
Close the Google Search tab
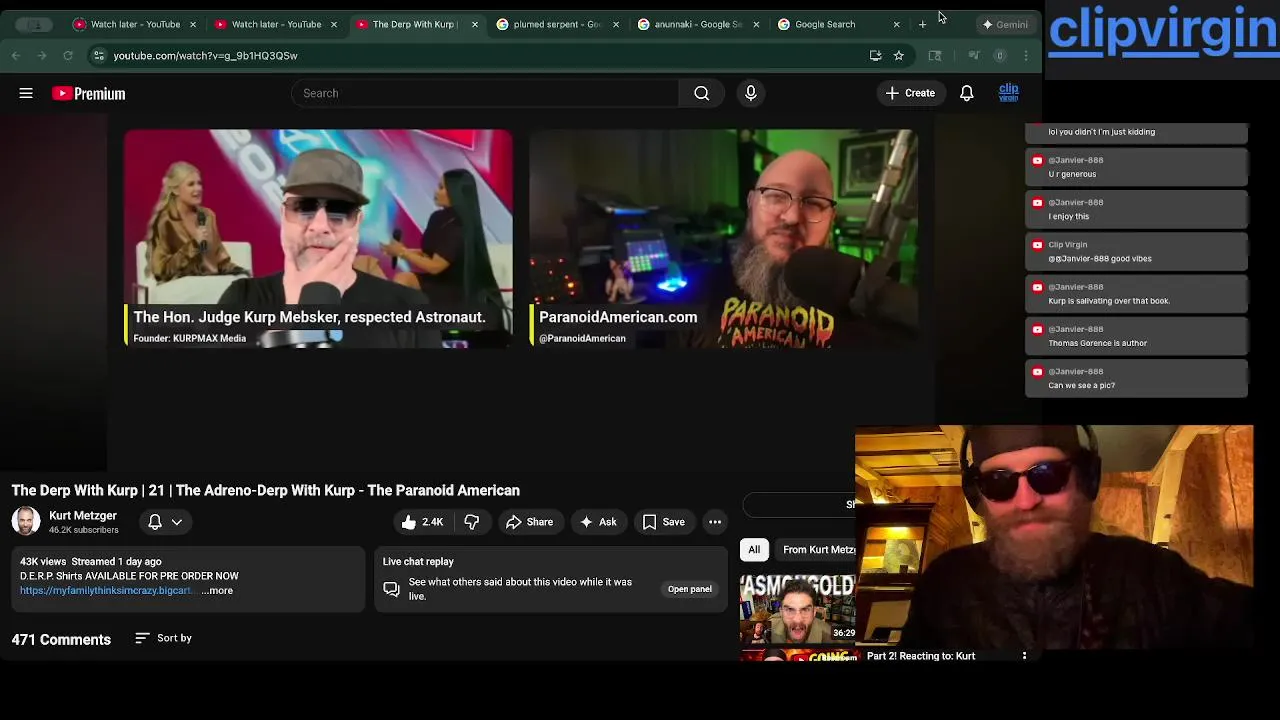point(896,24)
